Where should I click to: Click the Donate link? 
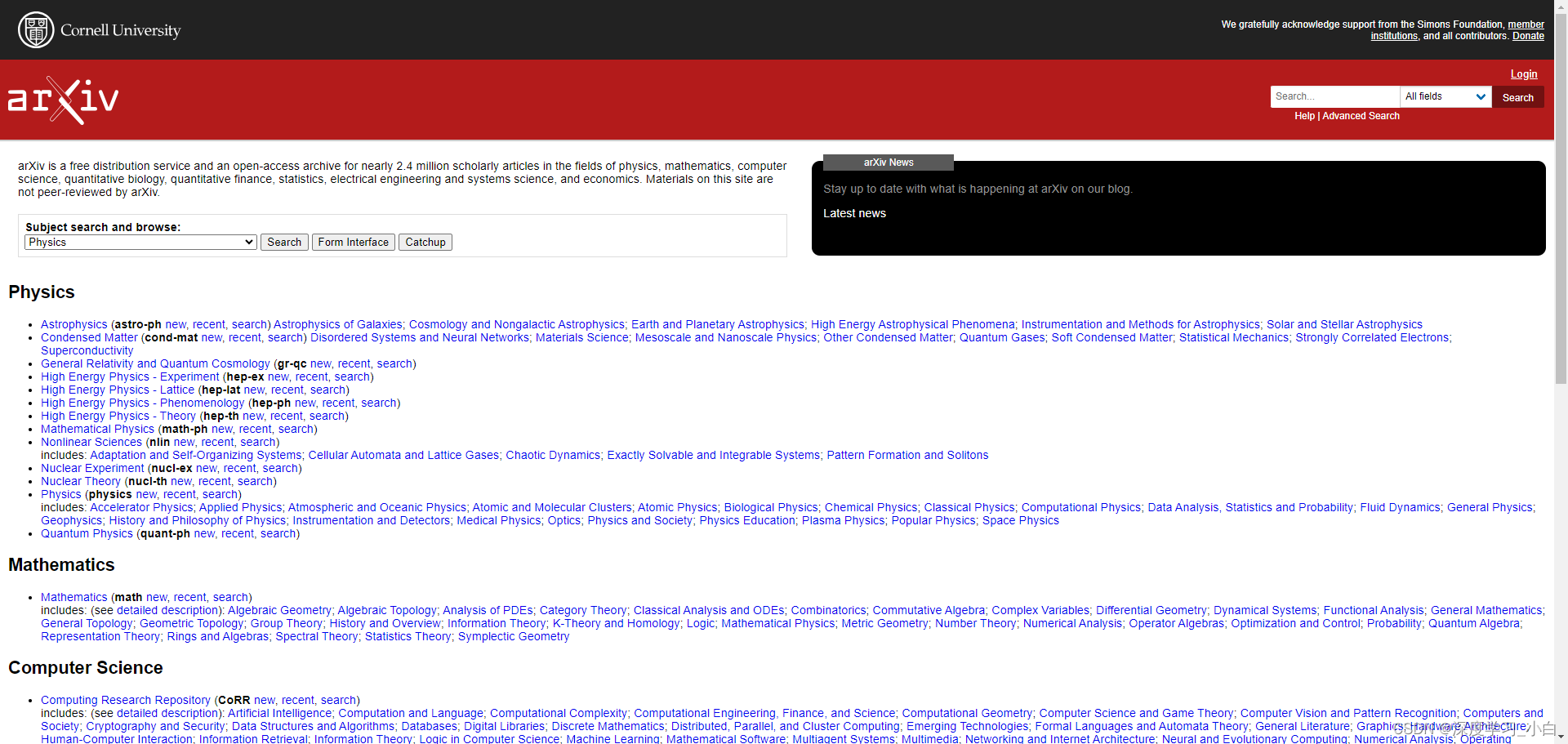point(1528,36)
